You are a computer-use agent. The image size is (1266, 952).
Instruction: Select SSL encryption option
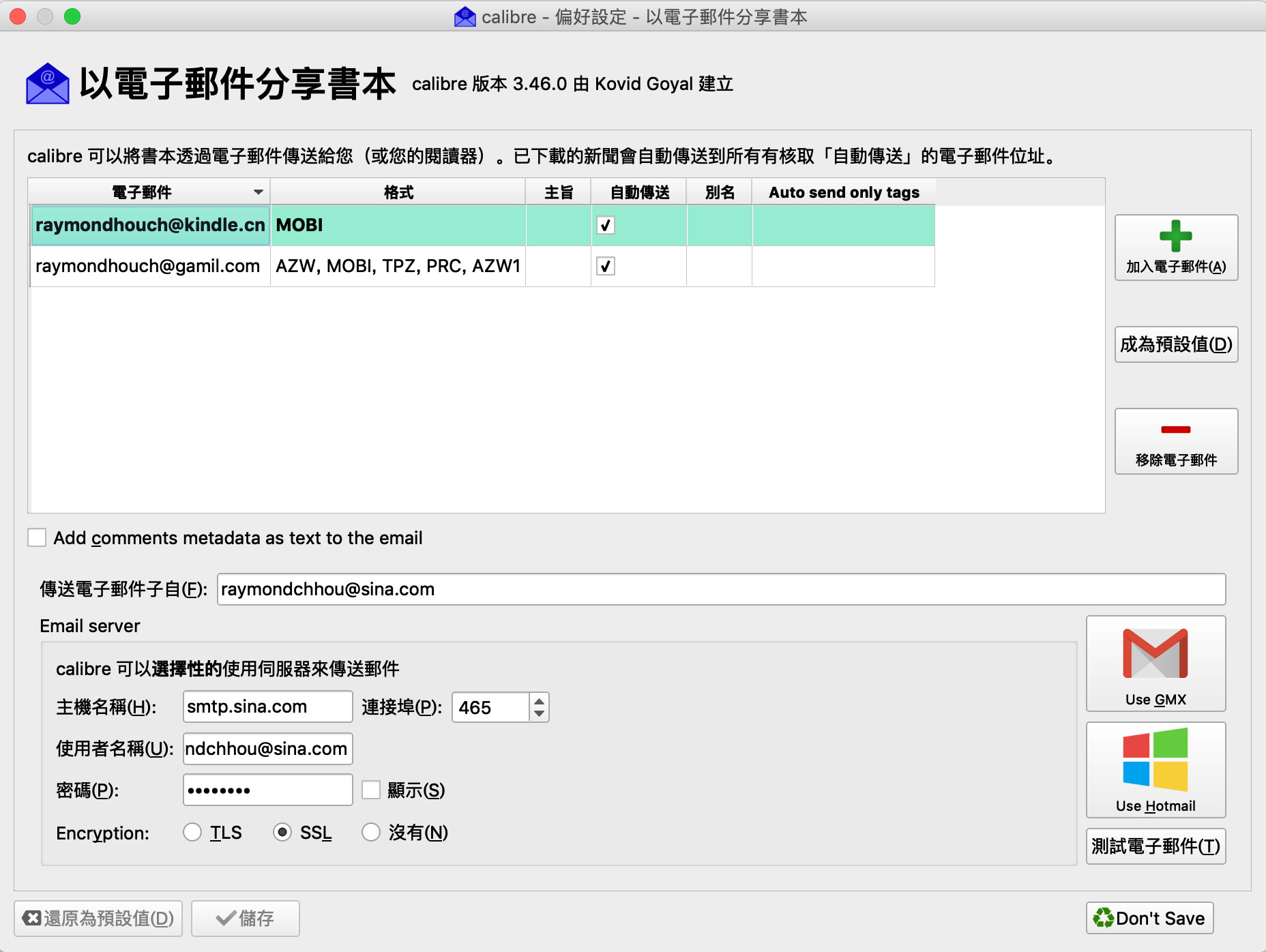[282, 833]
